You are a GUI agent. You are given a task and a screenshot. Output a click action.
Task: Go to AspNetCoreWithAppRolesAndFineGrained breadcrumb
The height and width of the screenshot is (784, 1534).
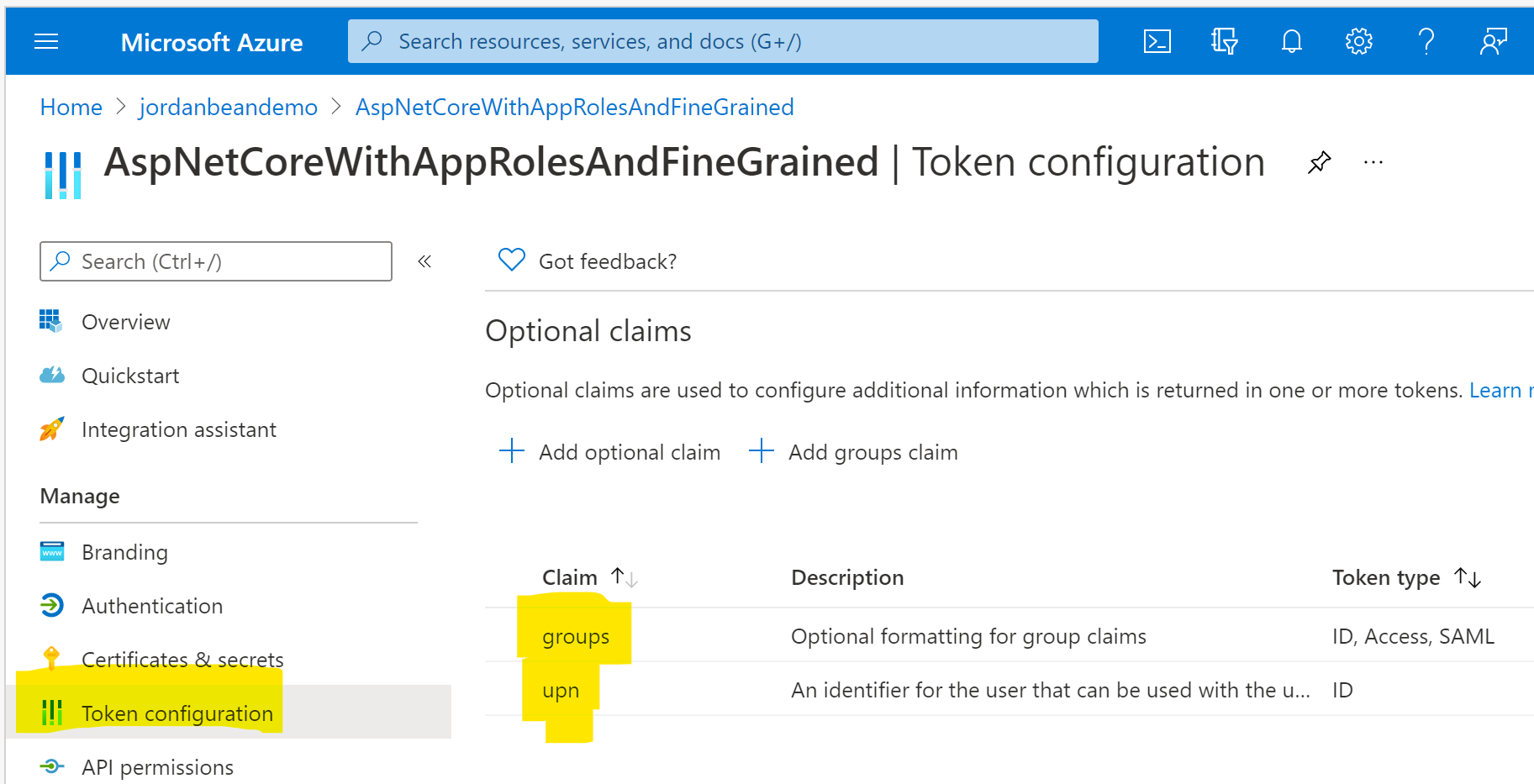[x=575, y=108]
